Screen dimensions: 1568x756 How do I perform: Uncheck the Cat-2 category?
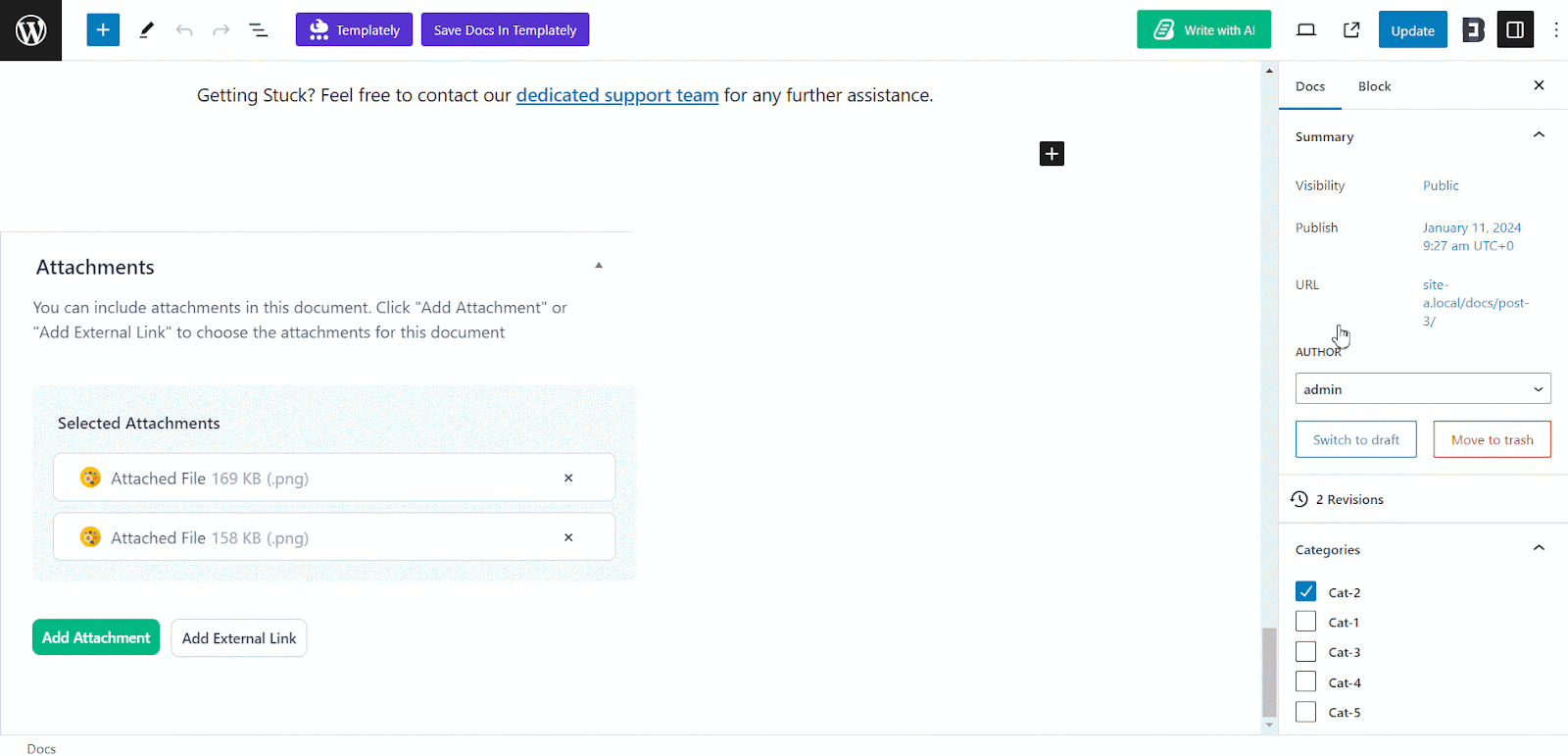pos(1305,591)
